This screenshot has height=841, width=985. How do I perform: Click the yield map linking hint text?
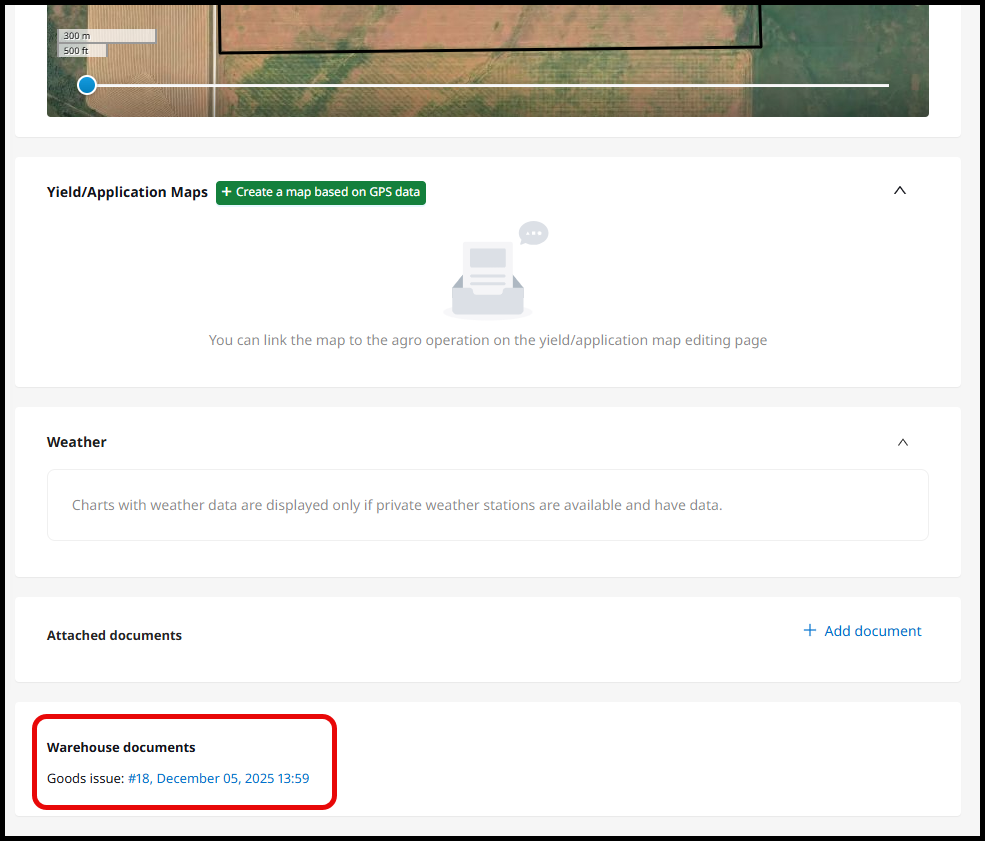click(487, 340)
